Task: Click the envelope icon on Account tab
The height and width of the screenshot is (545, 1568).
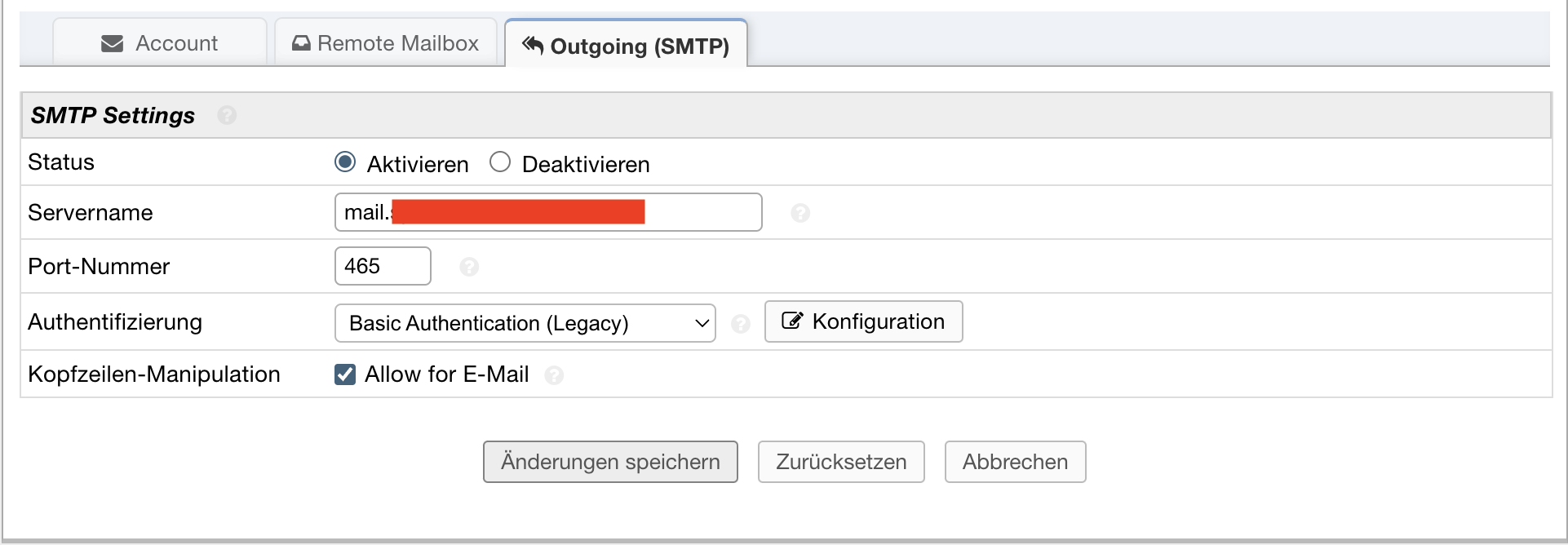Action: coord(113,43)
